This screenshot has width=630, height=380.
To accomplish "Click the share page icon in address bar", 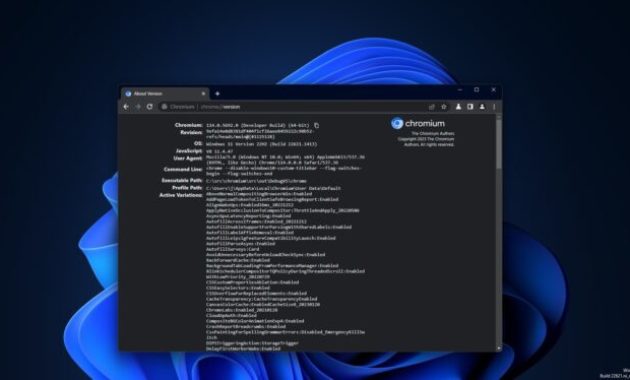I will [x=432, y=107].
